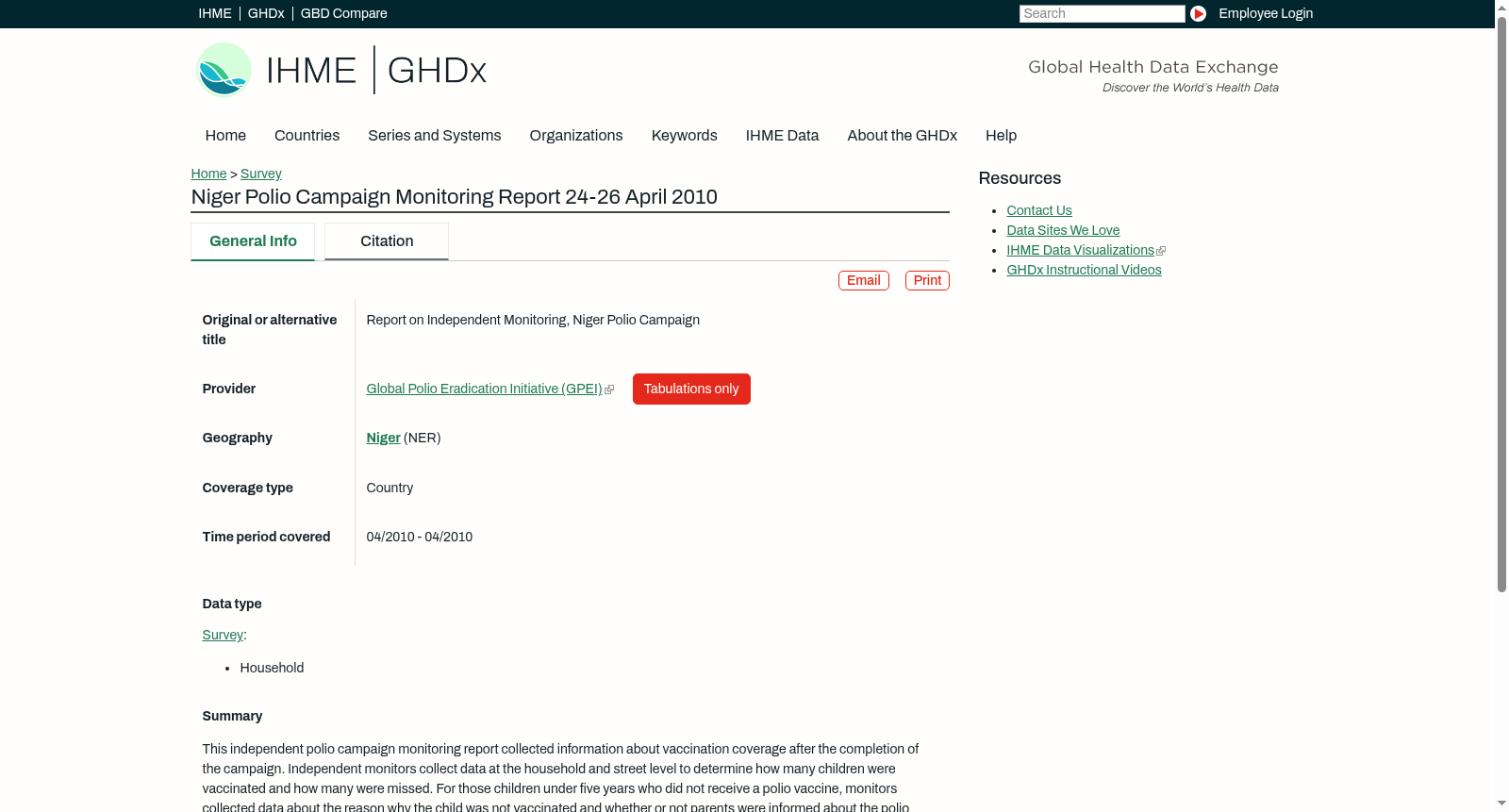This screenshot has width=1509, height=812.
Task: Open the Countries menu item
Action: (307, 136)
